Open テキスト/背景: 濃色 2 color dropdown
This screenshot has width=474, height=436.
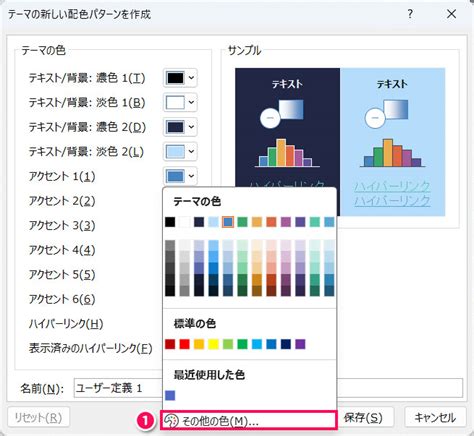(x=180, y=127)
